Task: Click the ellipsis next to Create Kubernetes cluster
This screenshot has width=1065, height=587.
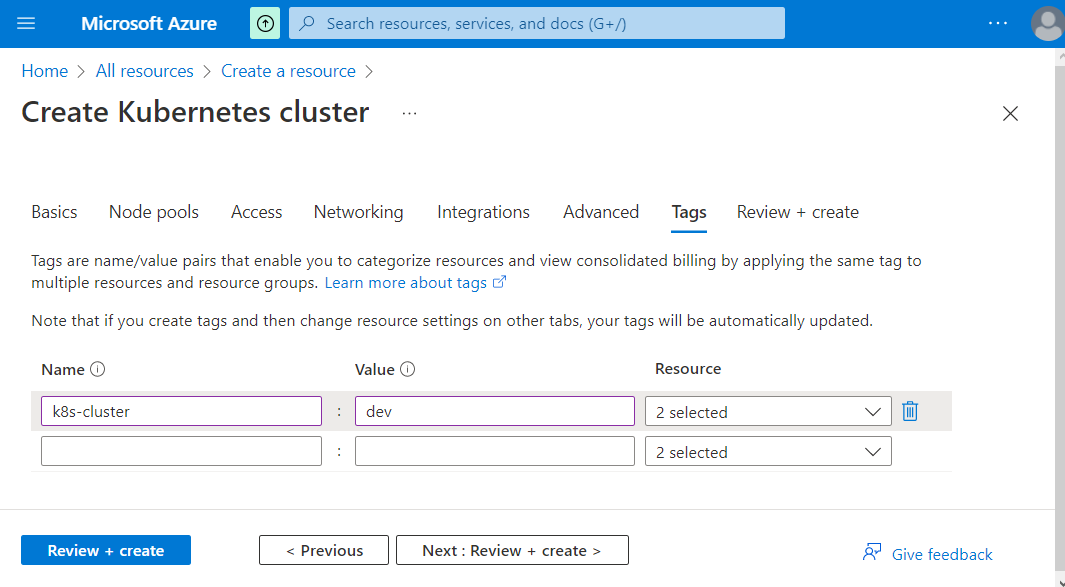Action: [409, 113]
